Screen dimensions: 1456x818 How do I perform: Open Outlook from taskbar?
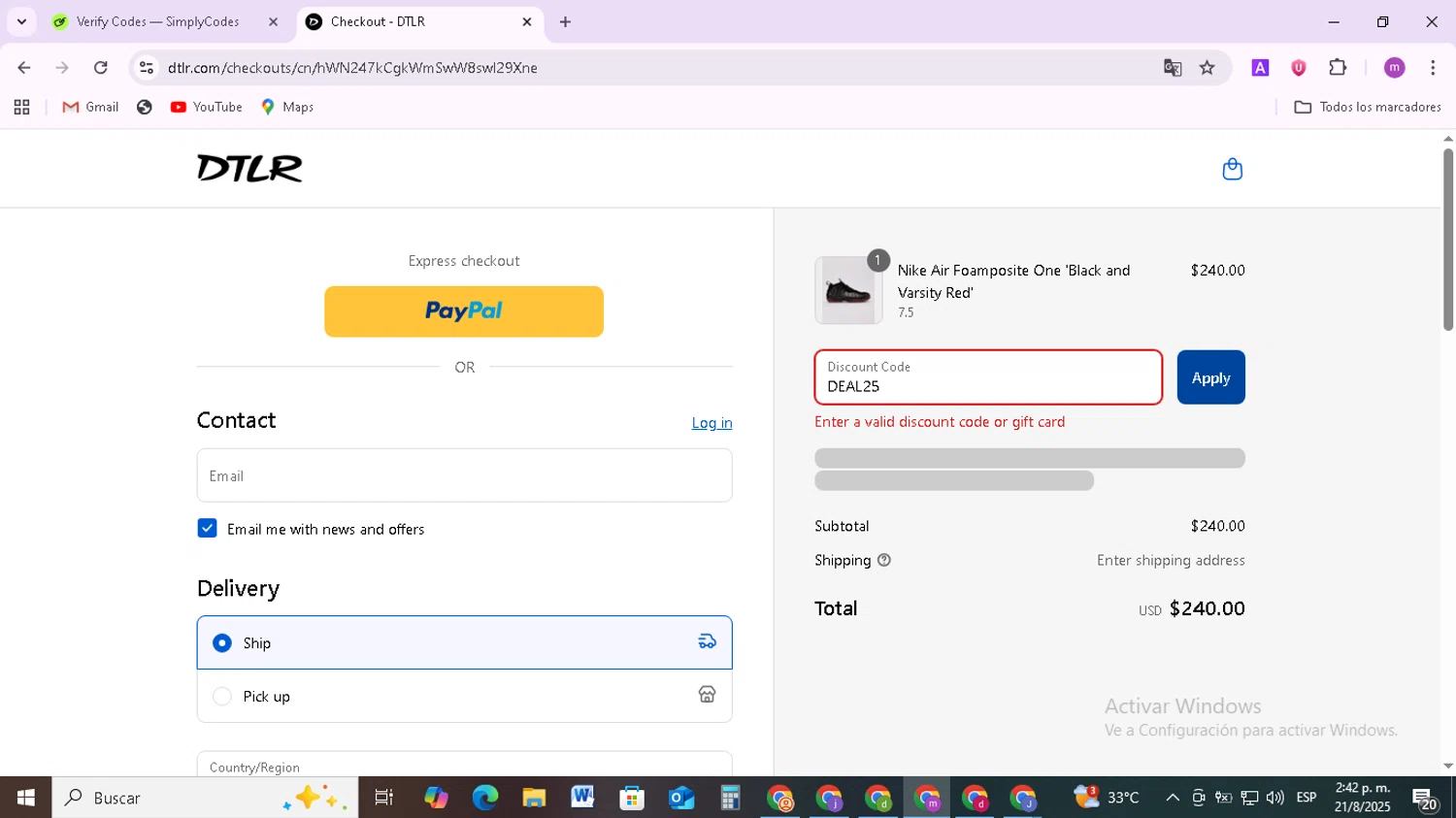pos(681,798)
